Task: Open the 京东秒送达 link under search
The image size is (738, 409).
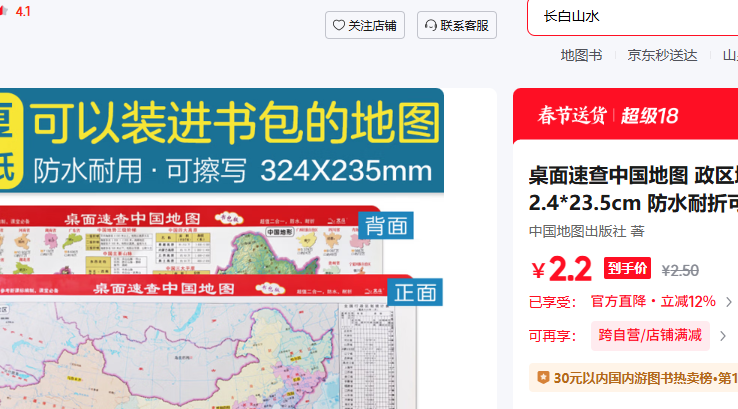Action: click(662, 55)
